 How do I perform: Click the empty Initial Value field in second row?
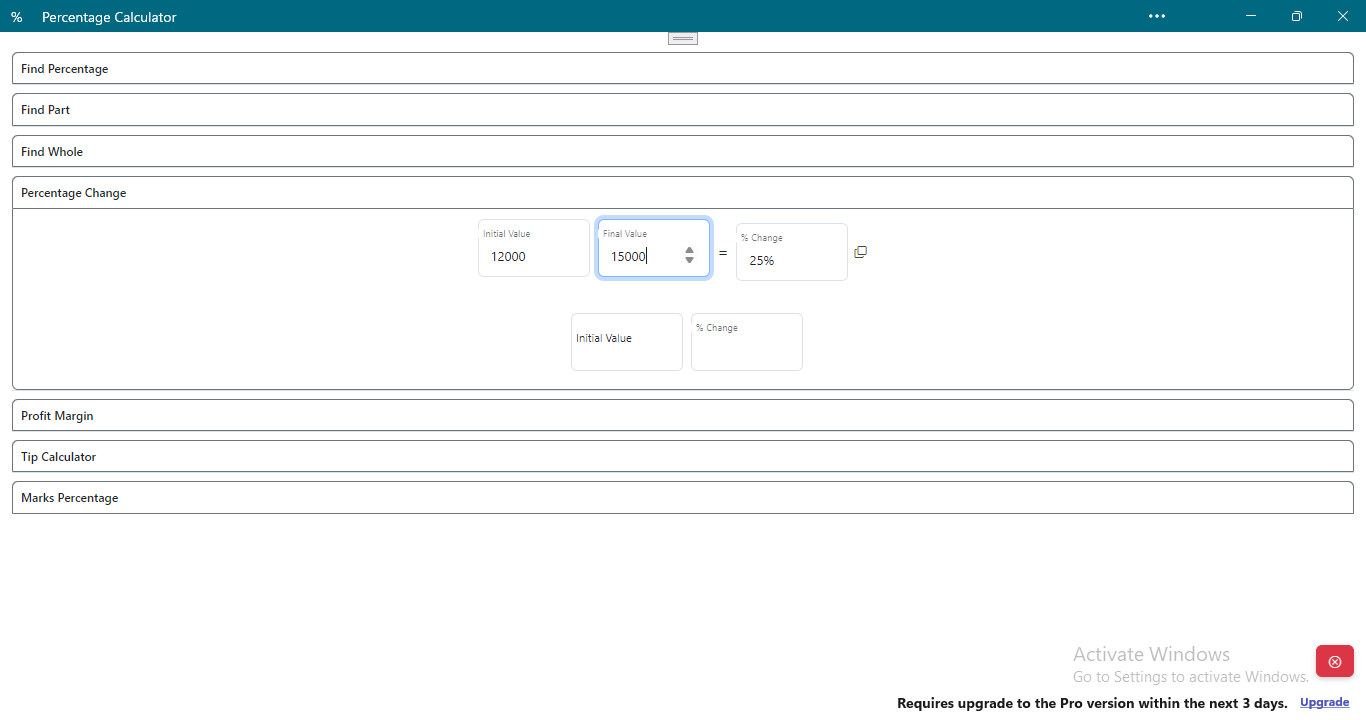627,342
